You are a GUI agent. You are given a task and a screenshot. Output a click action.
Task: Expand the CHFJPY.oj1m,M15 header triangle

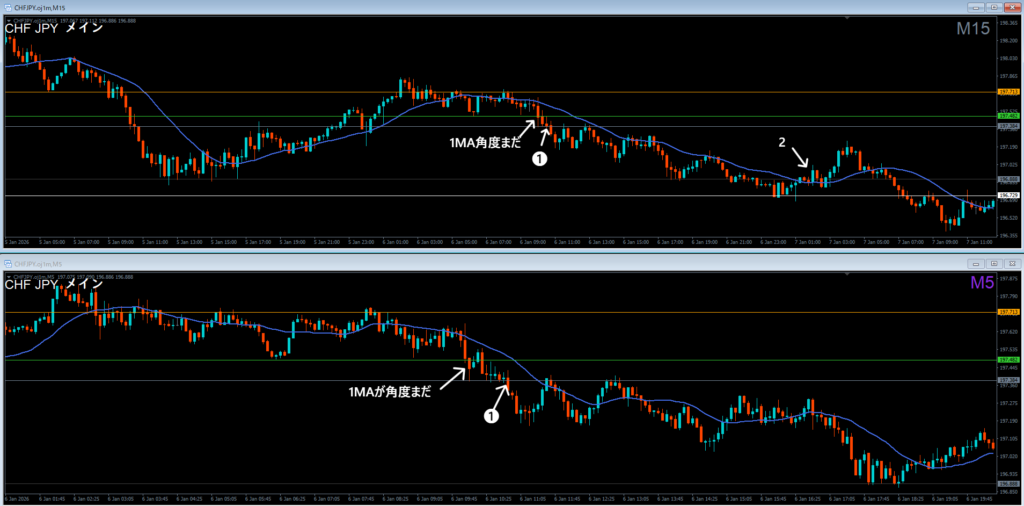click(8, 20)
